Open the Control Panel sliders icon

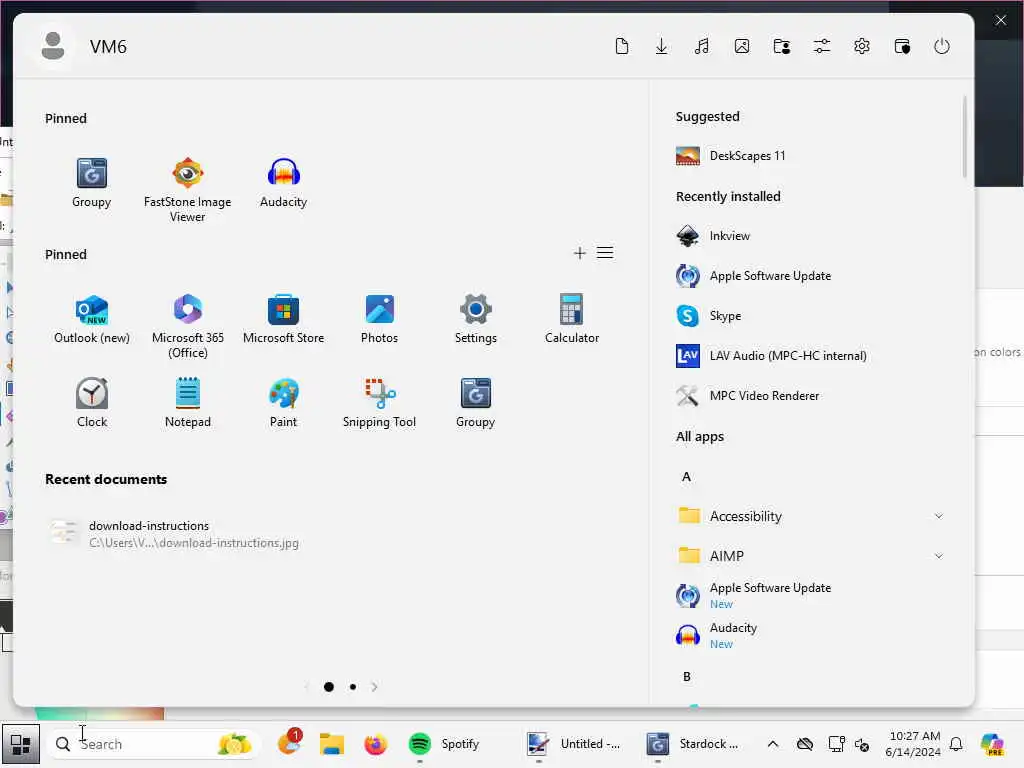point(822,46)
